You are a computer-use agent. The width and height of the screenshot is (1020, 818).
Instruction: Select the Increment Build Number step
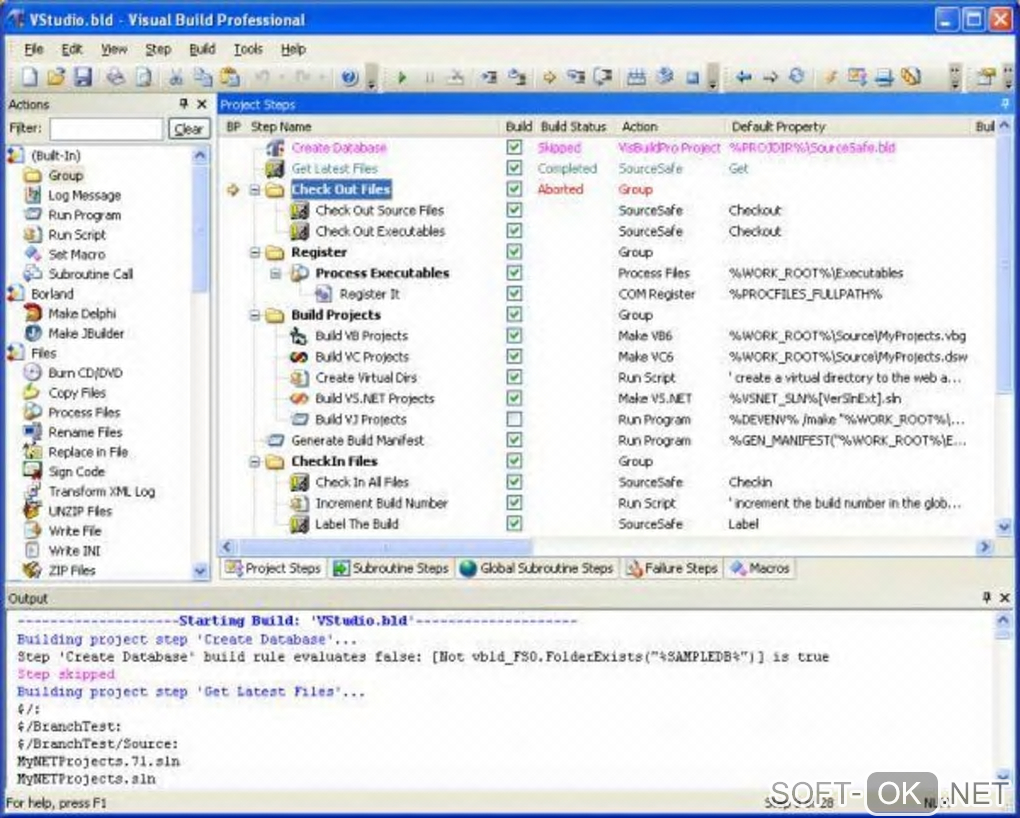coord(381,503)
